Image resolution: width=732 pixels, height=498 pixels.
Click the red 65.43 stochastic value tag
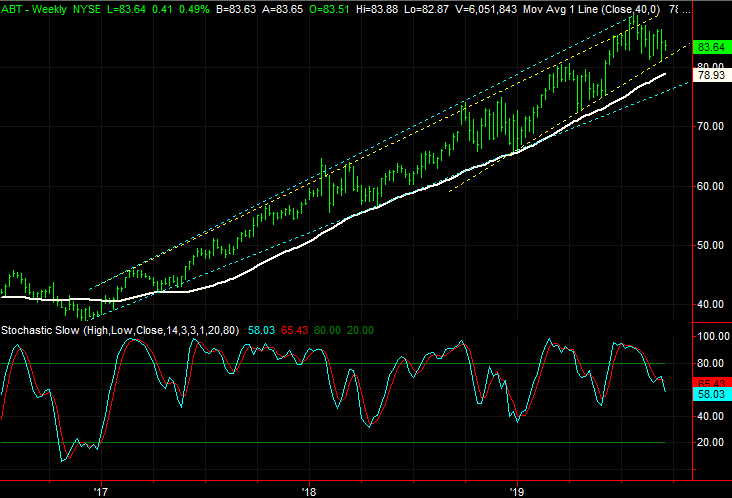[711, 383]
